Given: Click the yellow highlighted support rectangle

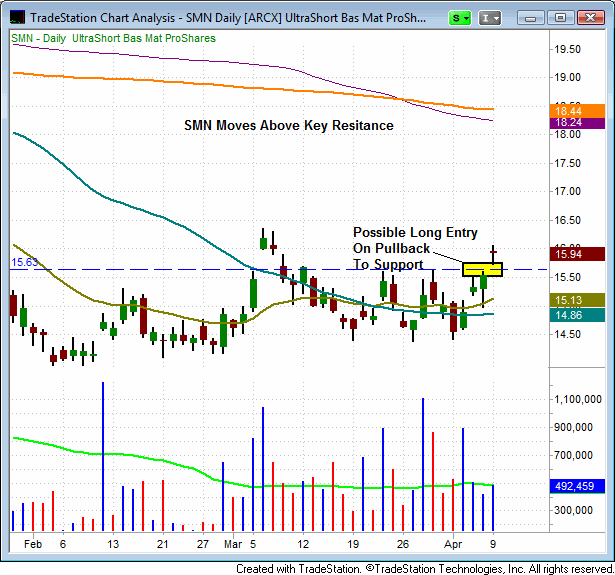Looking at the screenshot, I should coord(482,269).
